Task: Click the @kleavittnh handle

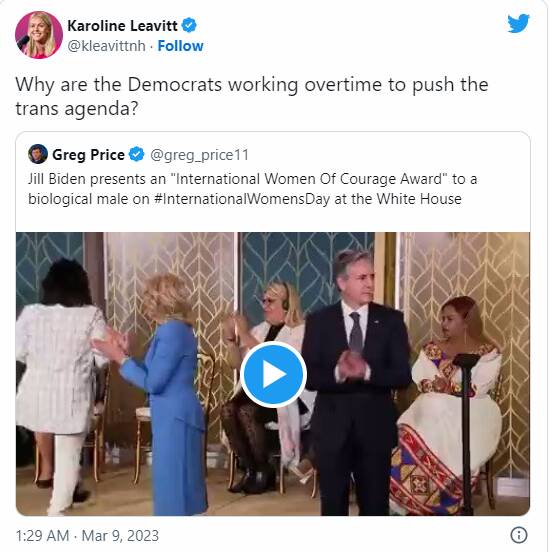Action: coord(106,46)
